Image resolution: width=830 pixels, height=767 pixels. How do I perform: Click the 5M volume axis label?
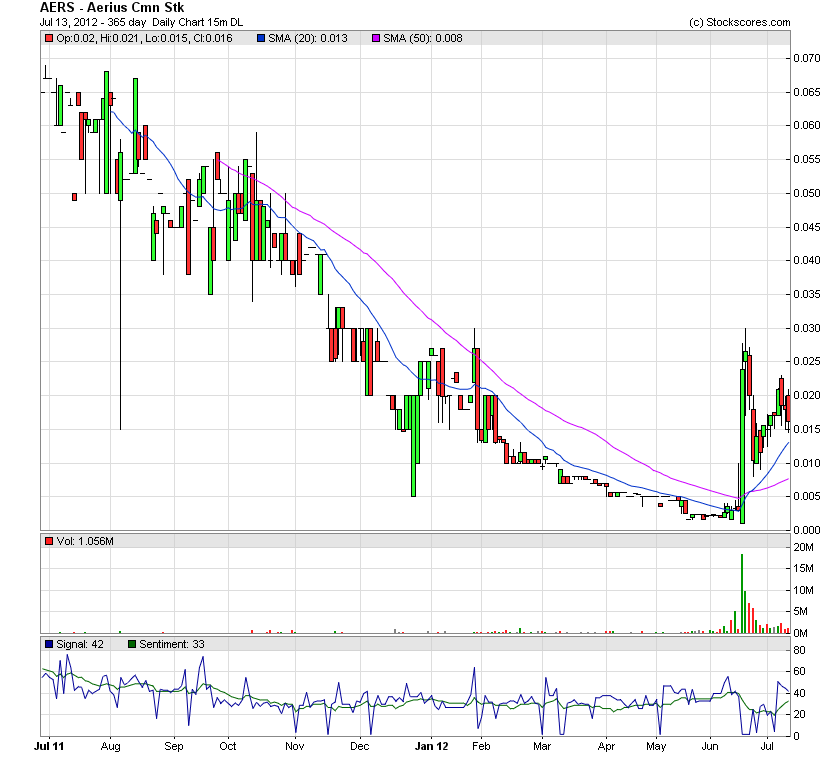click(x=801, y=611)
